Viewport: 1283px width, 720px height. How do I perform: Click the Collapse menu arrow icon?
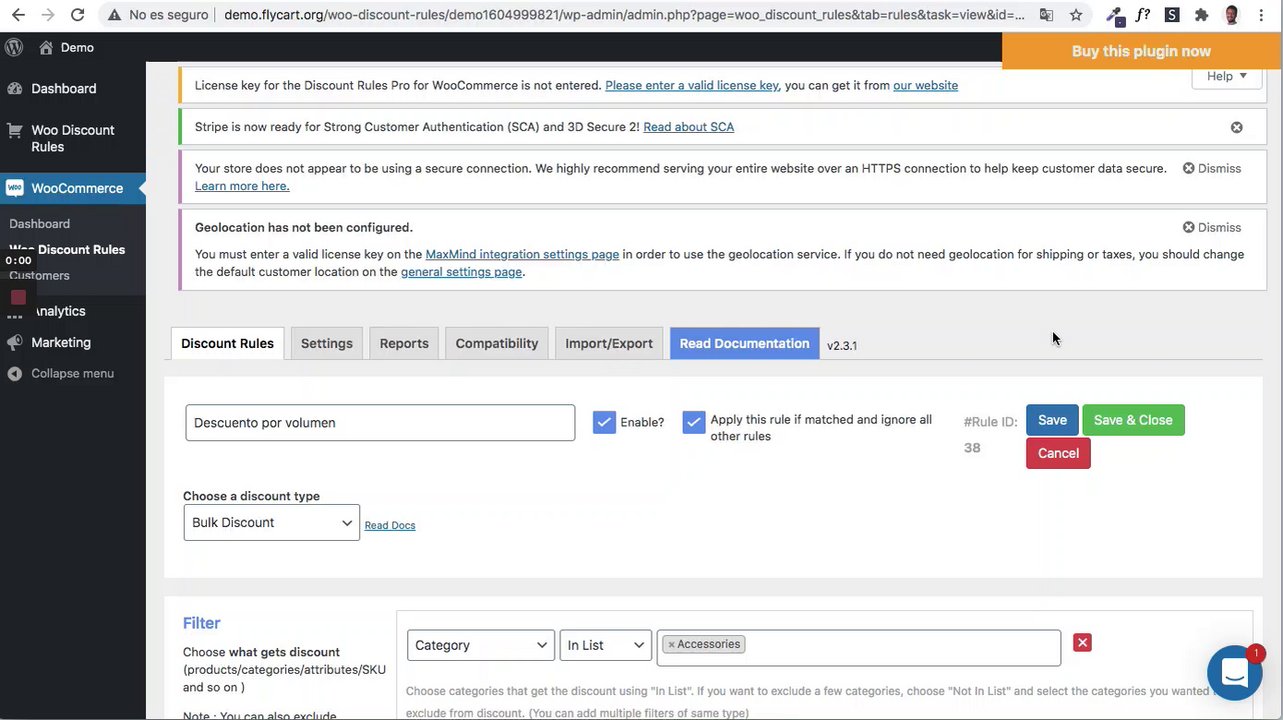[15, 373]
